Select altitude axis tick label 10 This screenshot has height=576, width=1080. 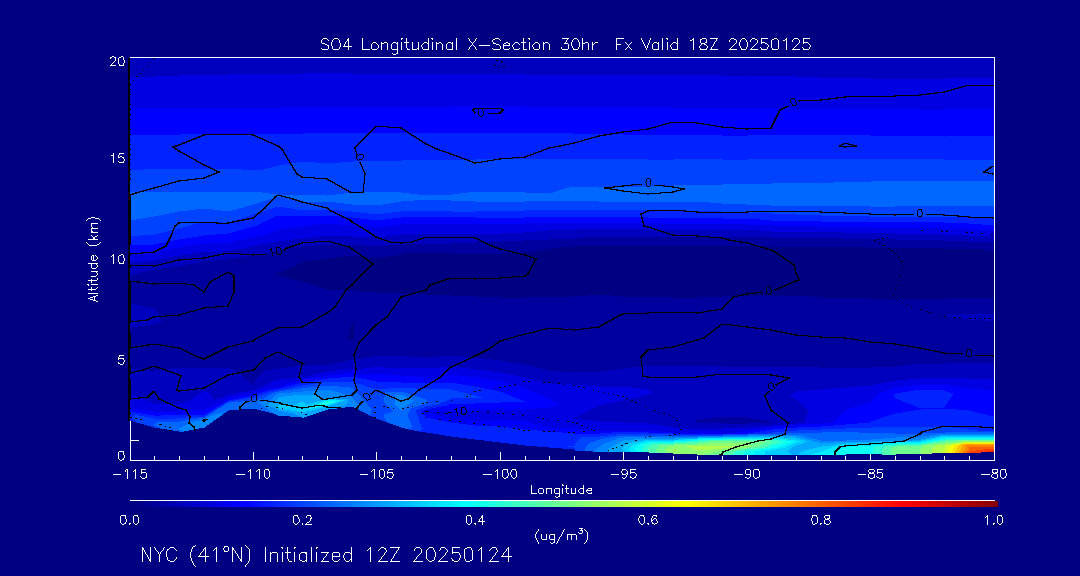[118, 259]
